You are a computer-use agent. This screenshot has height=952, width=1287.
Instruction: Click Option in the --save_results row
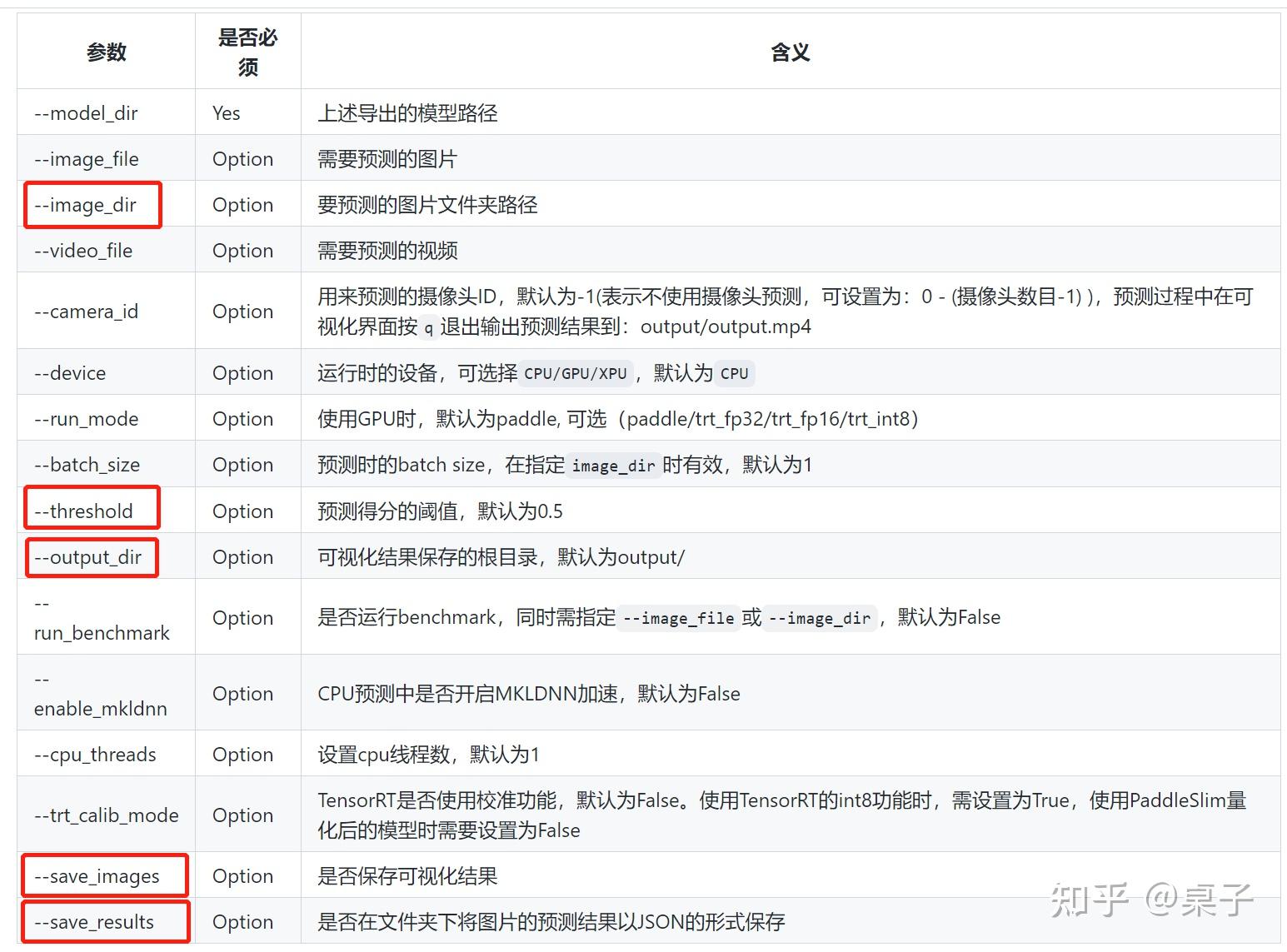[x=242, y=921]
